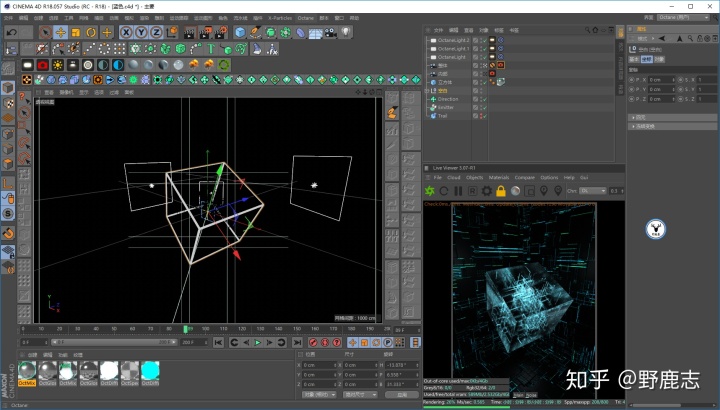Open the X-Particles menu

coord(280,18)
